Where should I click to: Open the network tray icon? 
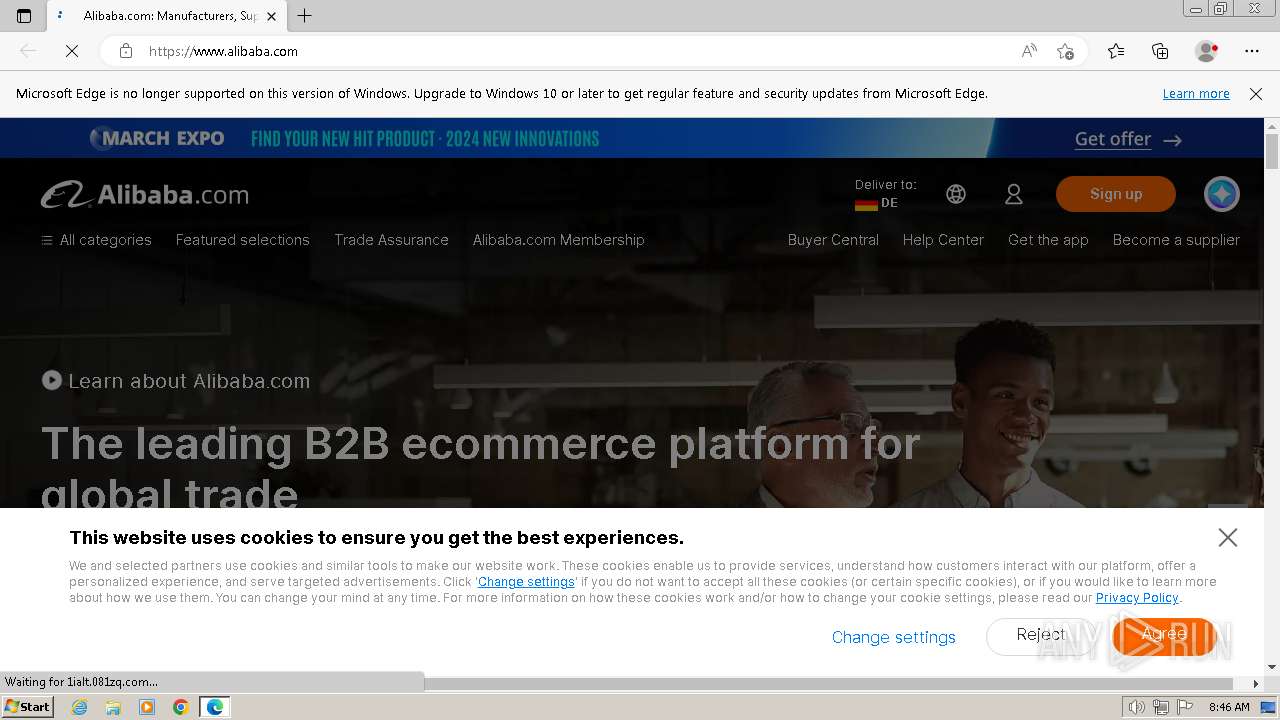1160,707
